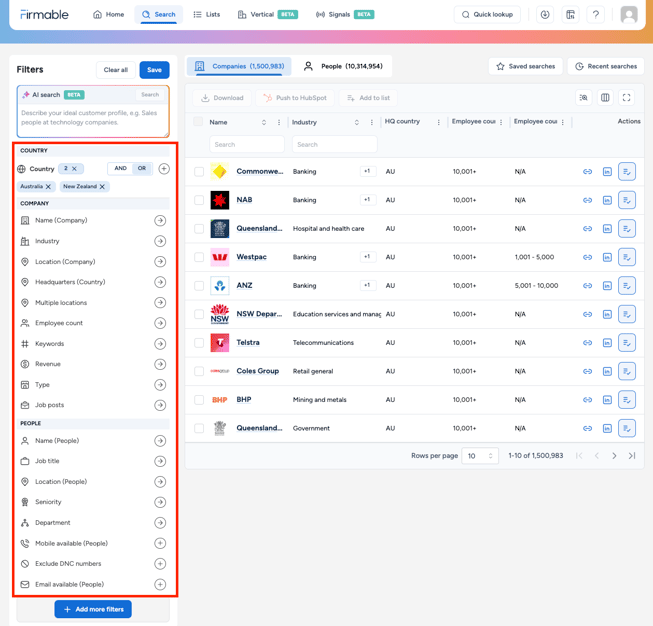The height and width of the screenshot is (626, 653).
Task: Expand the Revenue filter
Action: tap(160, 364)
